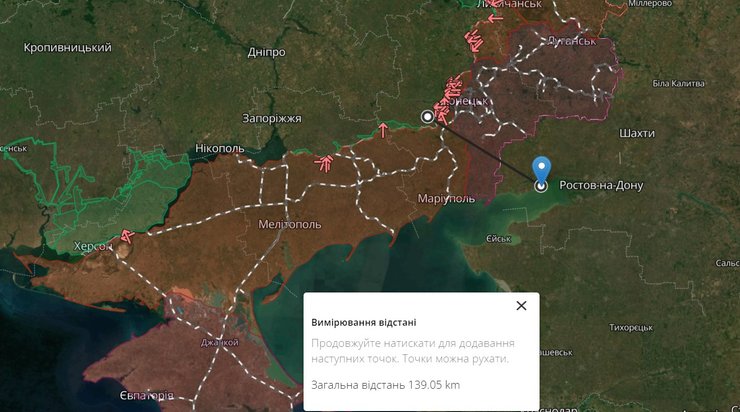Click the single red arrow above the front line east of Запоріжжя

383,130
